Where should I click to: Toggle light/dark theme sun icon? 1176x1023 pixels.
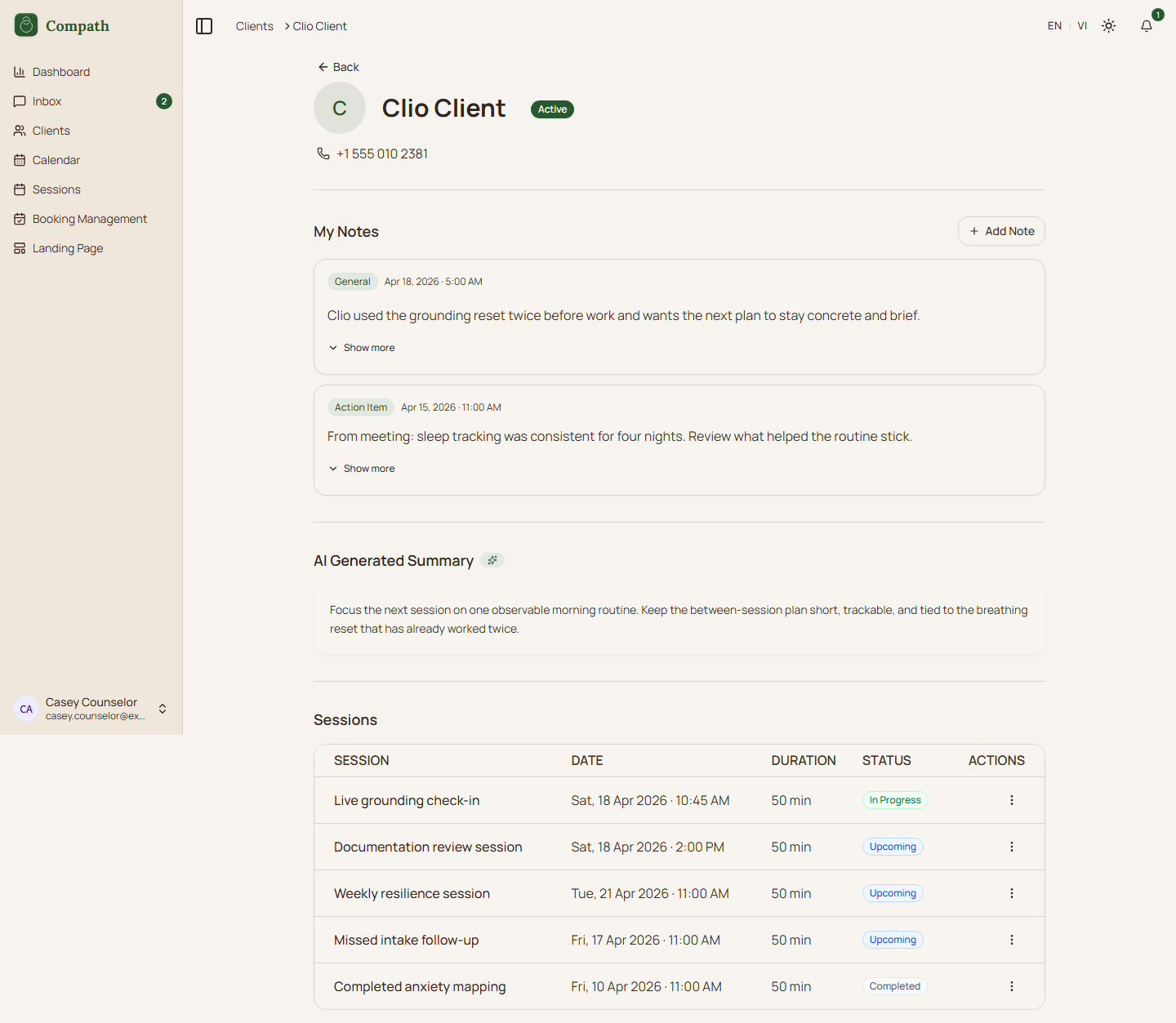[1108, 26]
